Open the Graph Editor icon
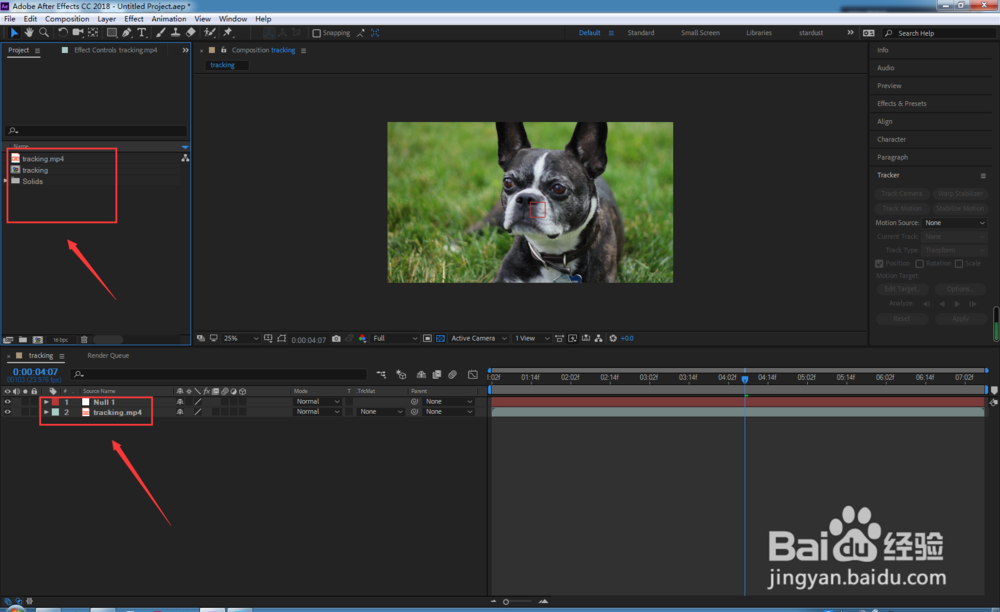 [473, 375]
